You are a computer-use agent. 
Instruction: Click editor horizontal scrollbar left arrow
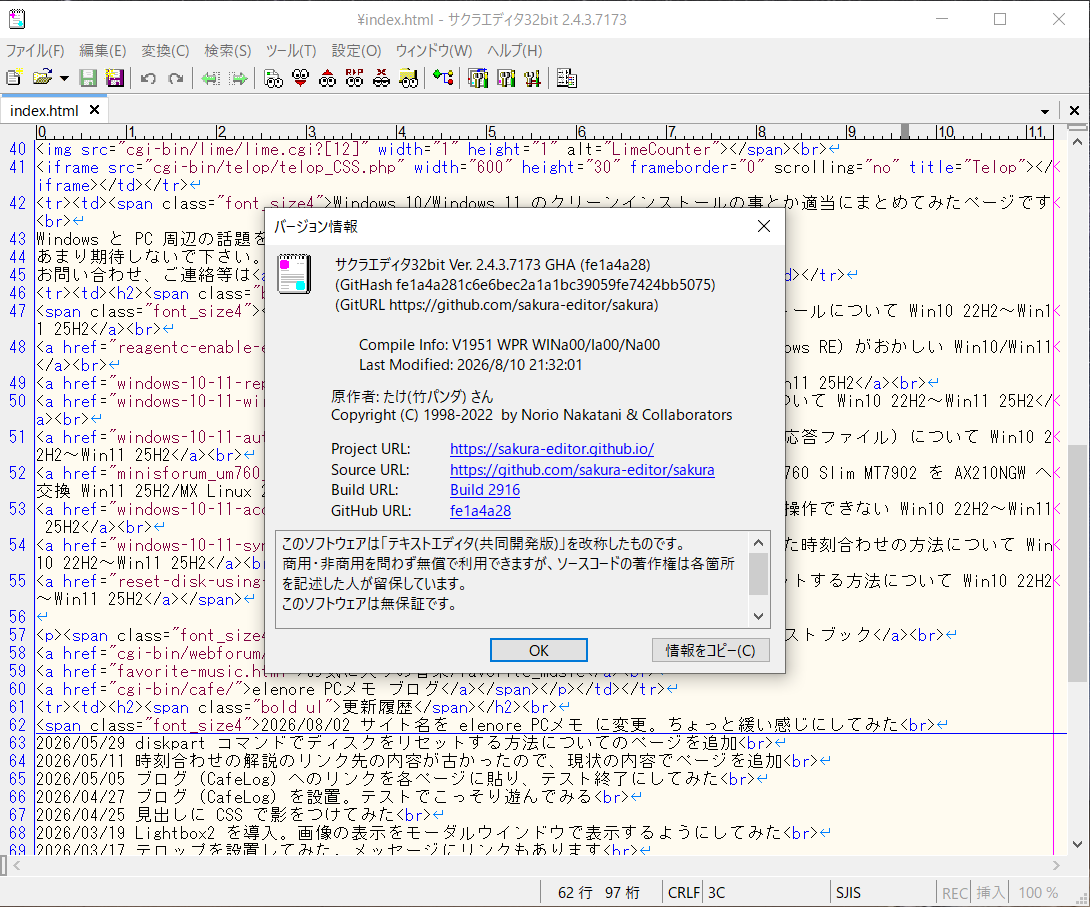pyautogui.click(x=17, y=865)
